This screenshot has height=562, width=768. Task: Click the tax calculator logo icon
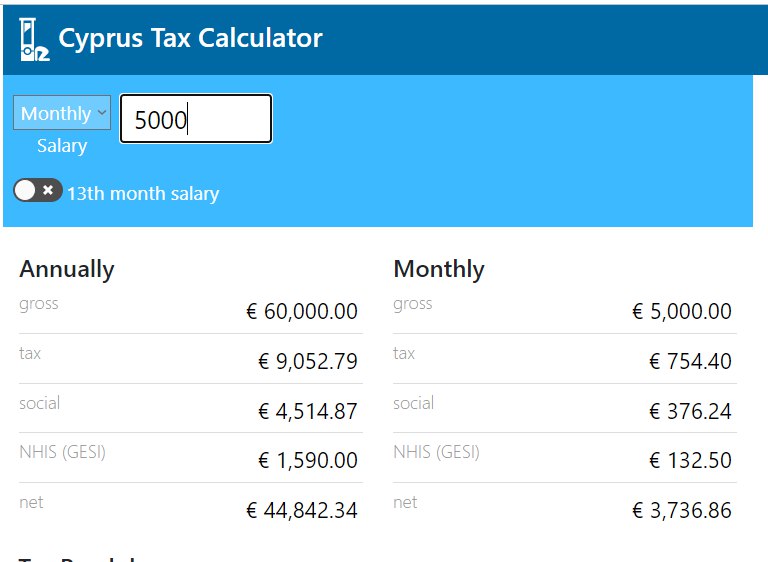(34, 39)
